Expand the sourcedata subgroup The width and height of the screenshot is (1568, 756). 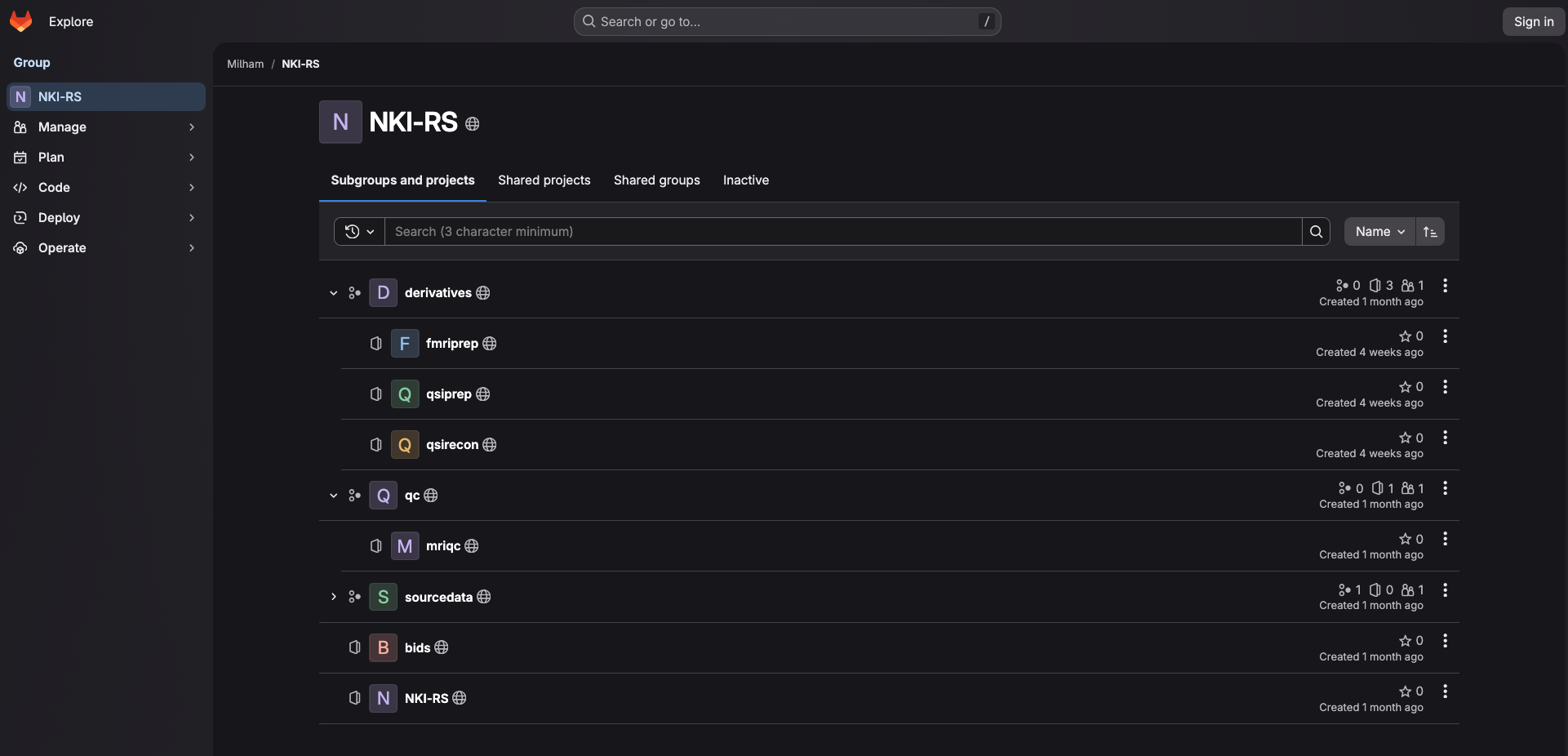[333, 597]
